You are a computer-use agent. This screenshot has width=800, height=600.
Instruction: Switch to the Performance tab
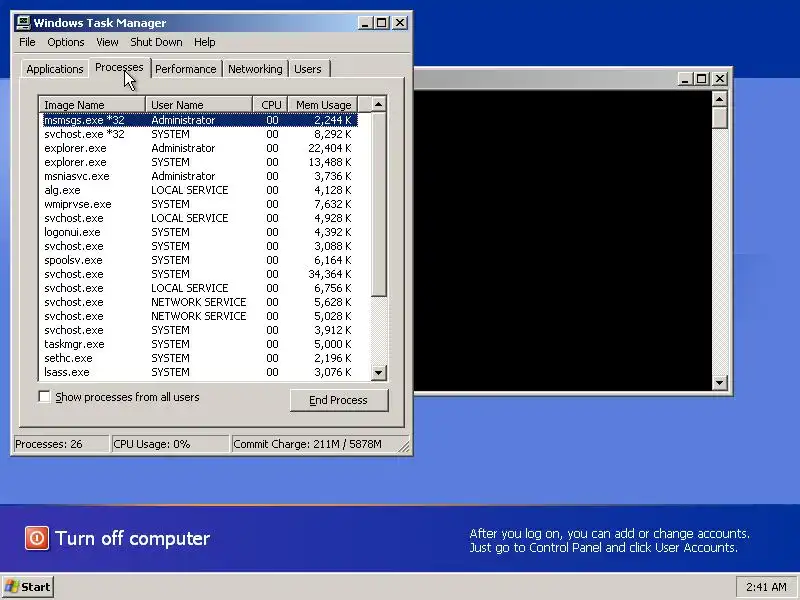coord(186,69)
